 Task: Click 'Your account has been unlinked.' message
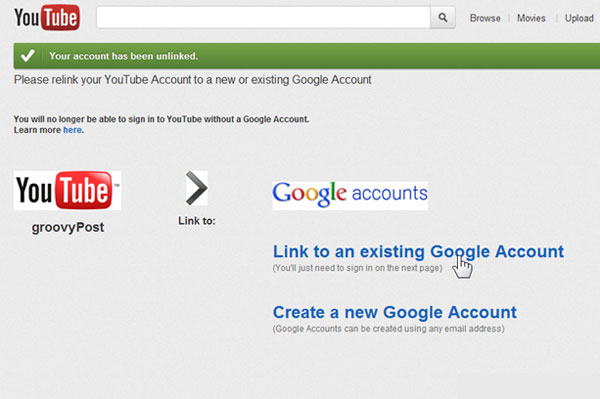[x=124, y=56]
